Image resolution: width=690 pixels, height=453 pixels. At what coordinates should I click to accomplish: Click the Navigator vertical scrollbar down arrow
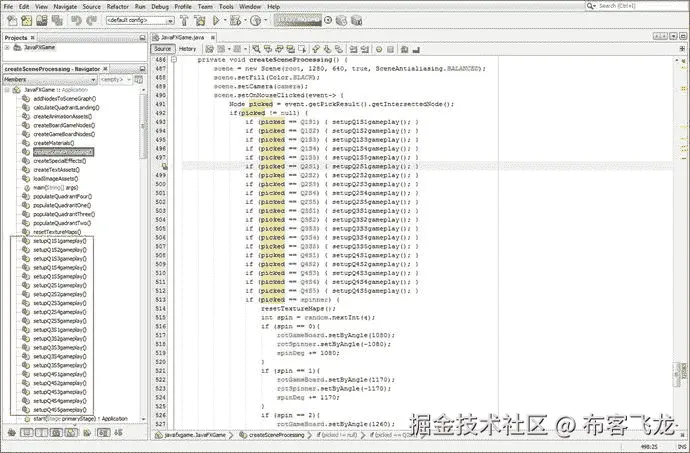pyautogui.click(x=143, y=419)
